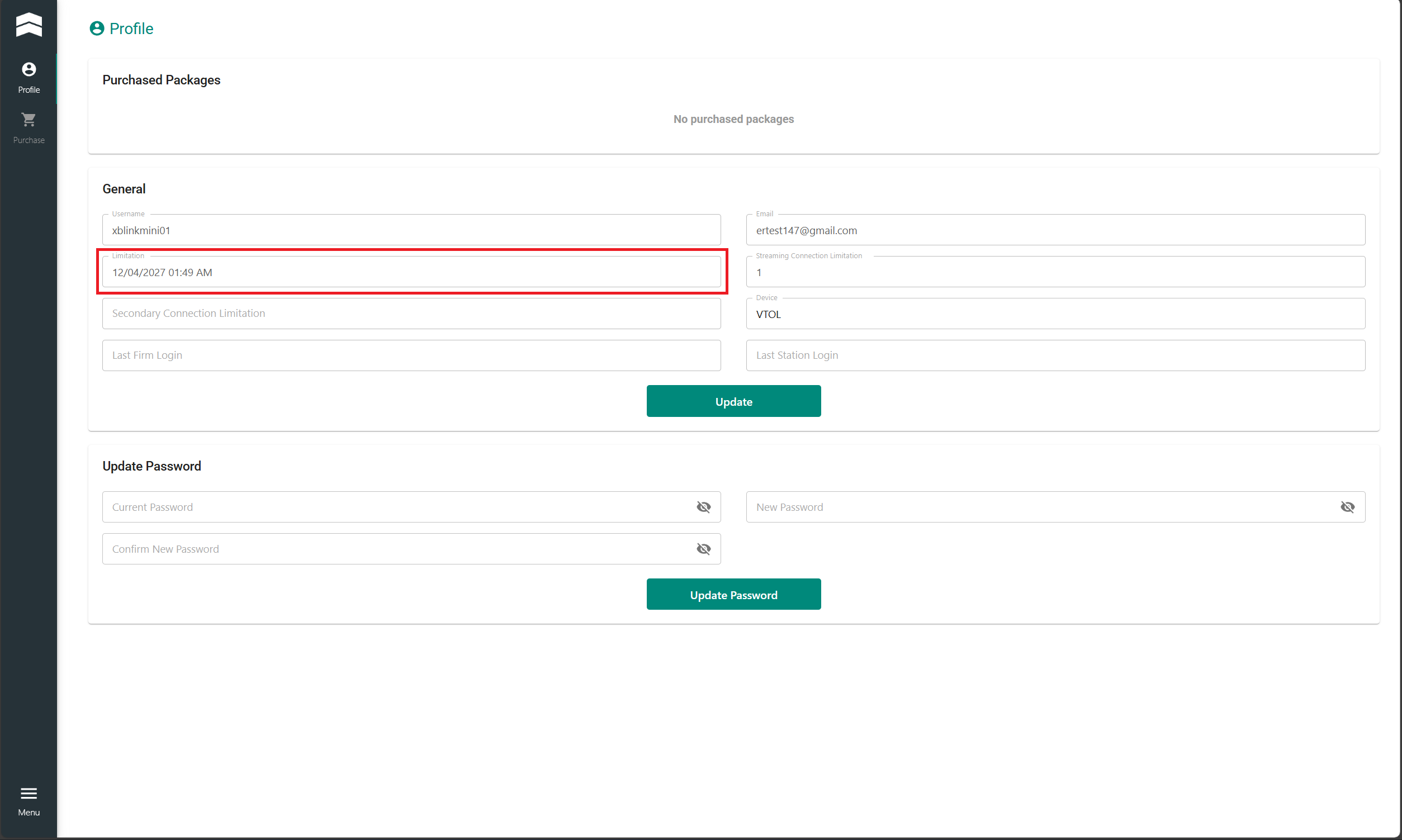Click the Last Station Login field
Viewport: 1402px width, 840px height.
coord(1055,355)
